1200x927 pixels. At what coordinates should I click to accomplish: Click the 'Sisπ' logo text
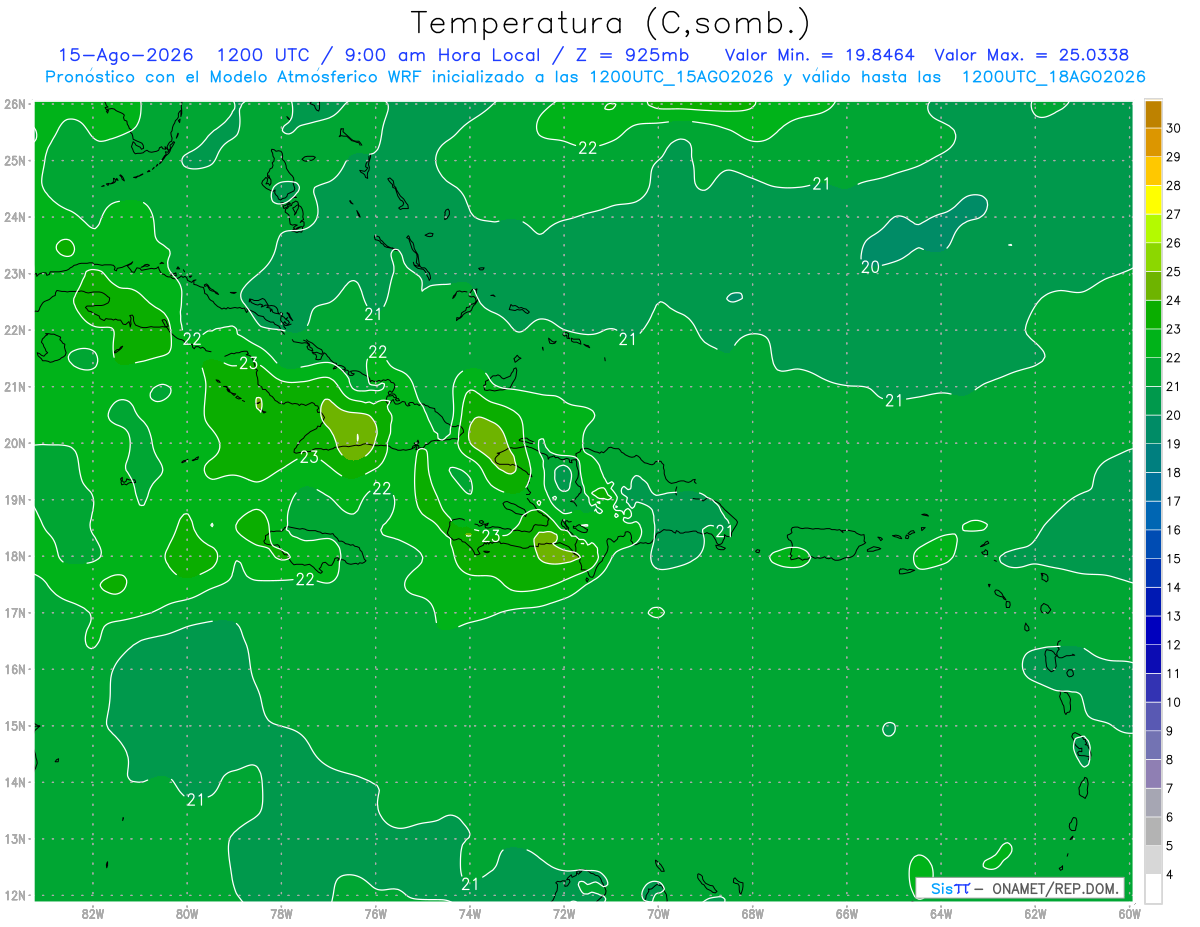pyautogui.click(x=950, y=888)
